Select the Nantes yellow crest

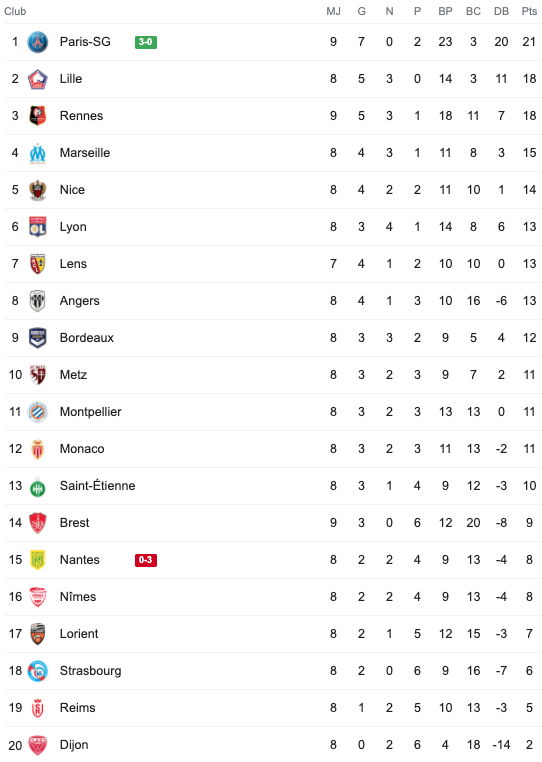37,560
